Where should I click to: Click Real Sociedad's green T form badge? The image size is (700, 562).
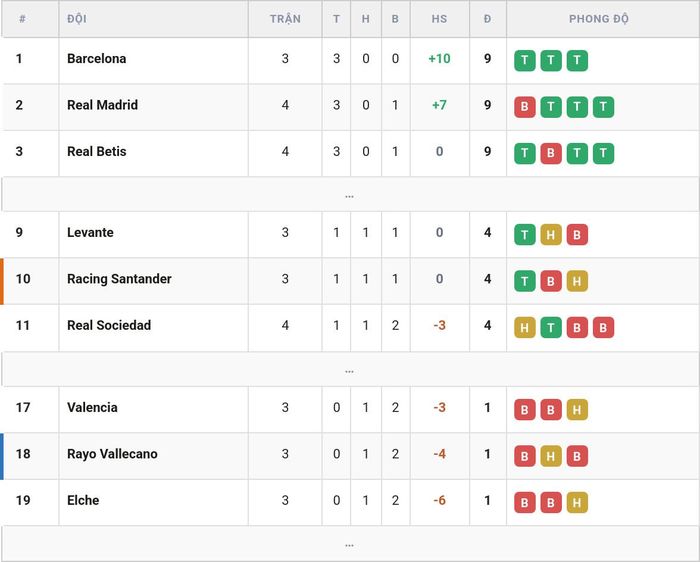coord(551,327)
